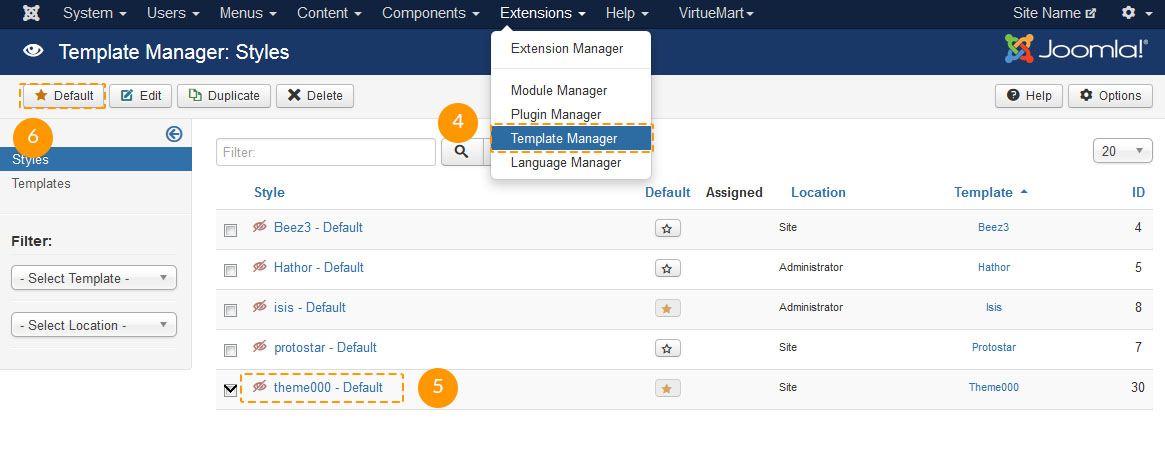Open the Options button
Screen dimensions: 1165x452
tap(1110, 96)
